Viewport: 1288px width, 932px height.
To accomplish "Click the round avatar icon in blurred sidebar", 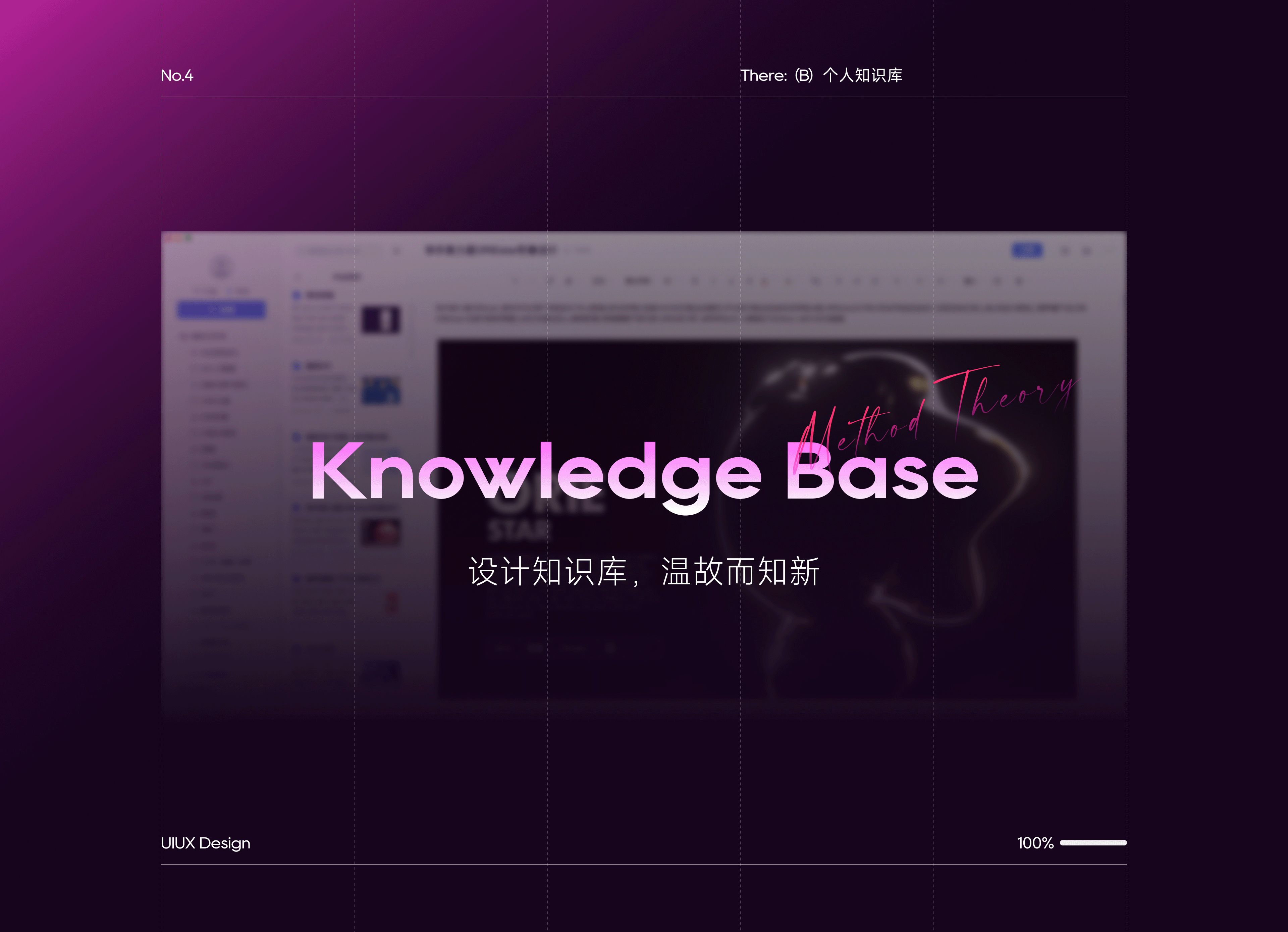I will [x=221, y=267].
